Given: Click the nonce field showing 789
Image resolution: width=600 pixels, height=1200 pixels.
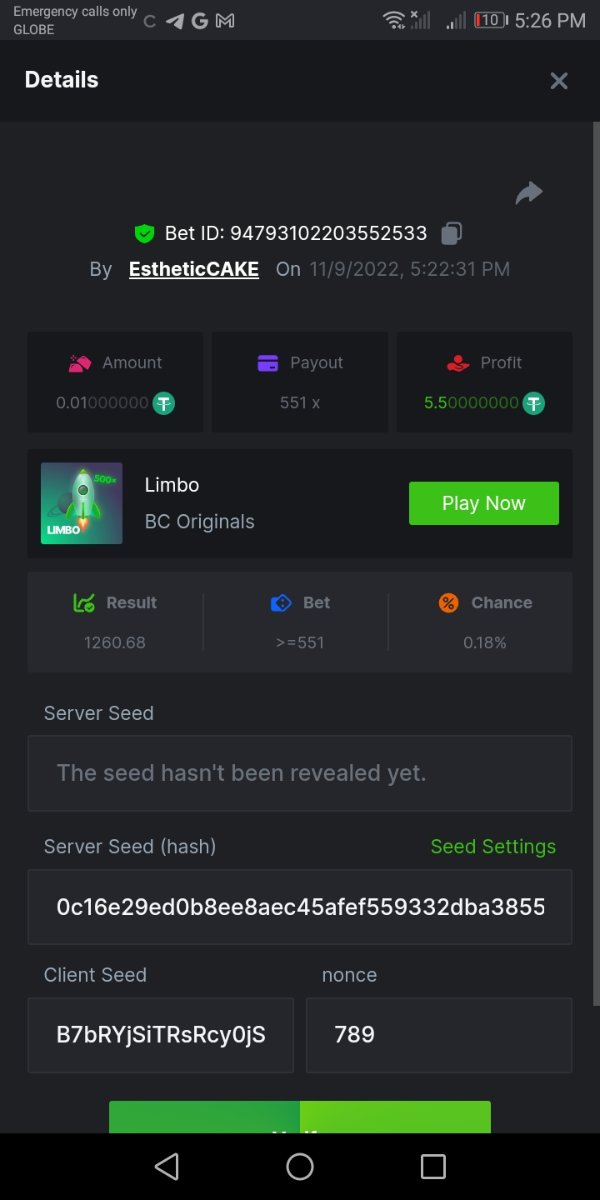Looking at the screenshot, I should [x=439, y=1035].
